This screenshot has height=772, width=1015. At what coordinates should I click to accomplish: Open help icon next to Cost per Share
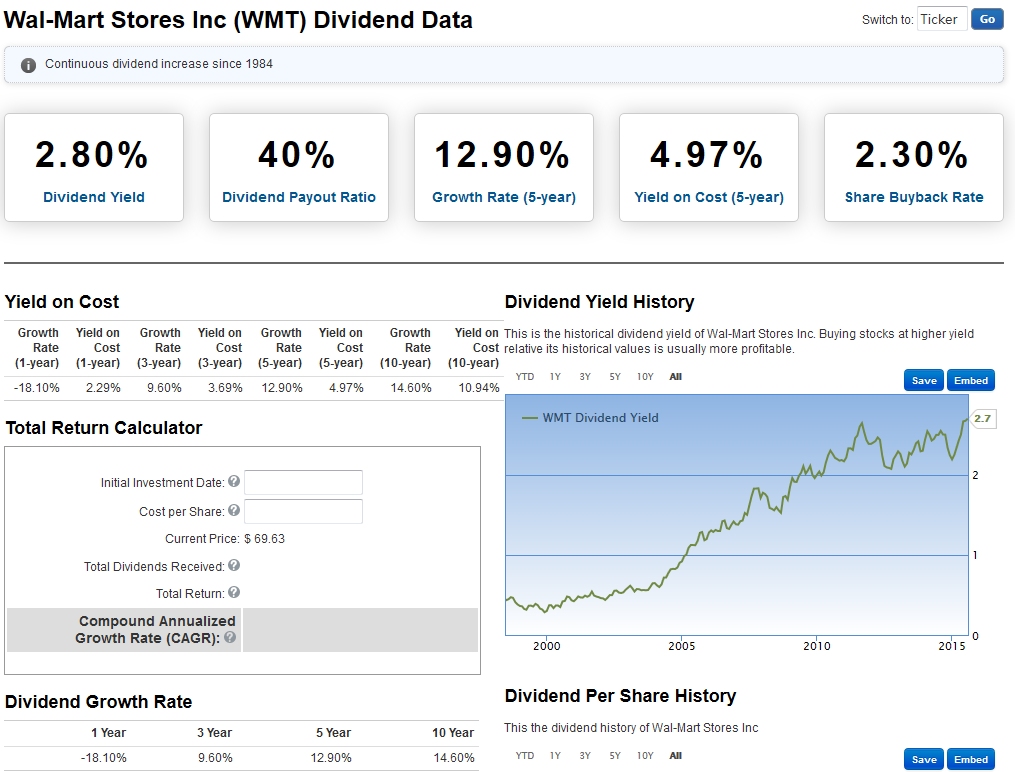(234, 511)
